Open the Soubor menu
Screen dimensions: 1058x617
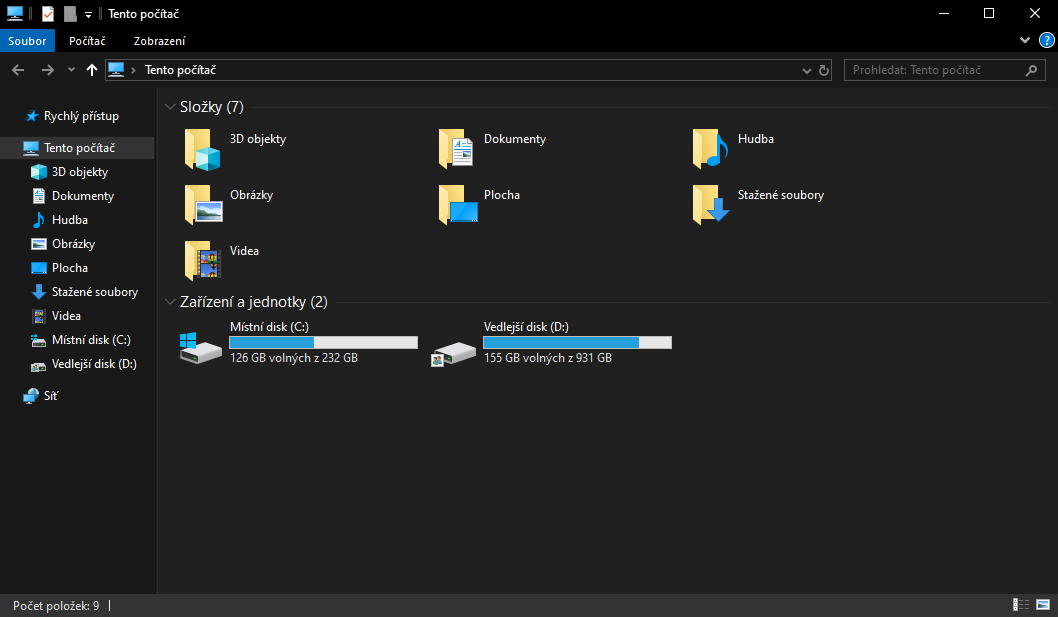(27, 41)
